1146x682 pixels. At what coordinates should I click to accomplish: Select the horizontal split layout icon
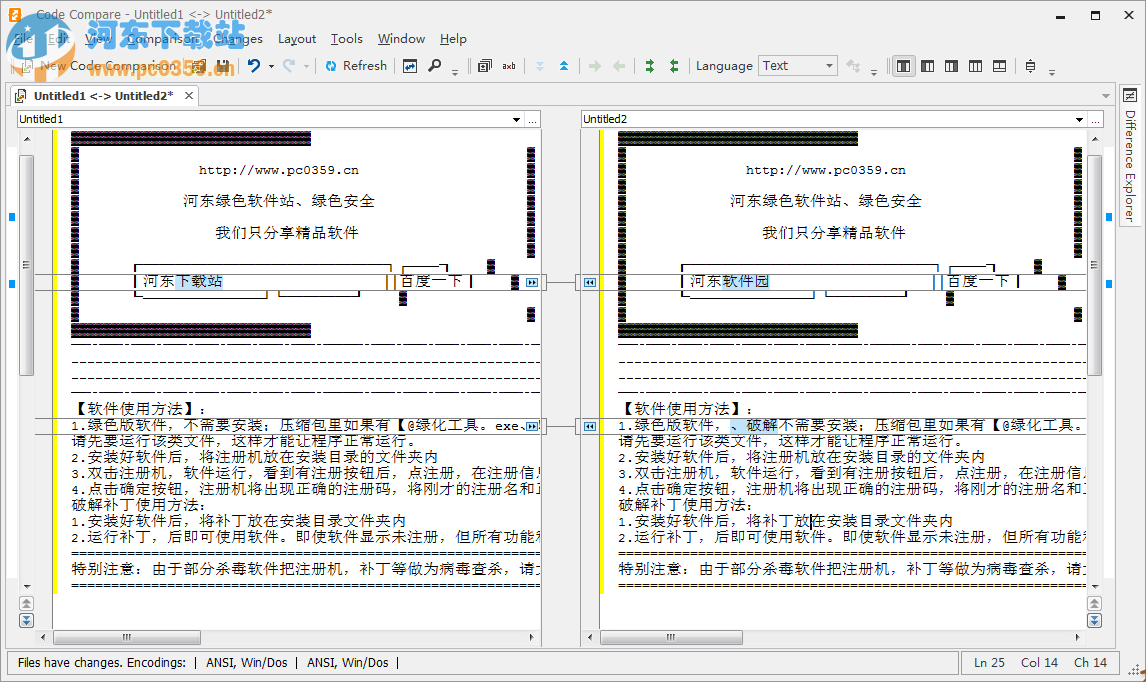[998, 65]
